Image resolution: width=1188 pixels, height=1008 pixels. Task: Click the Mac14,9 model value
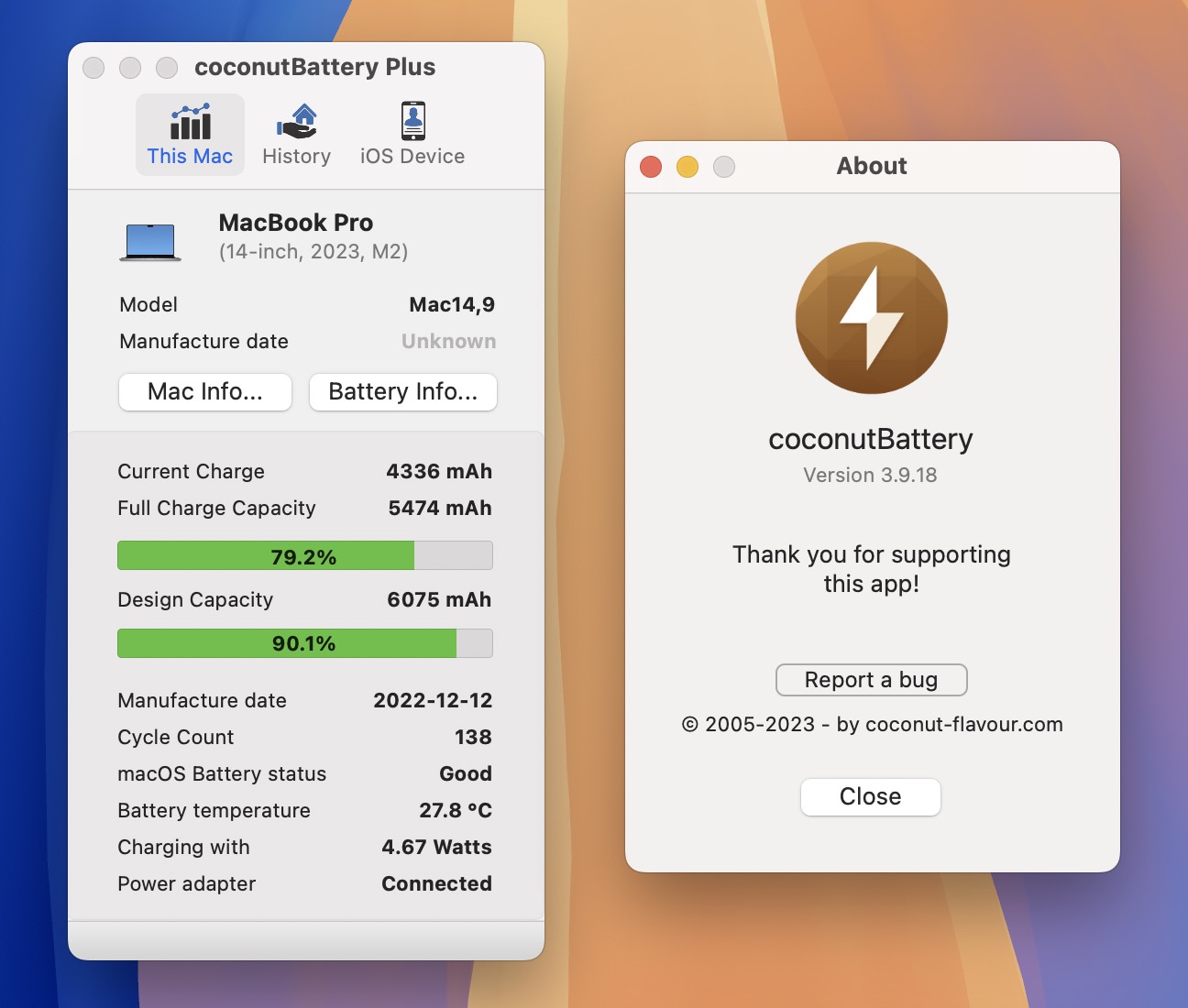pos(452,305)
